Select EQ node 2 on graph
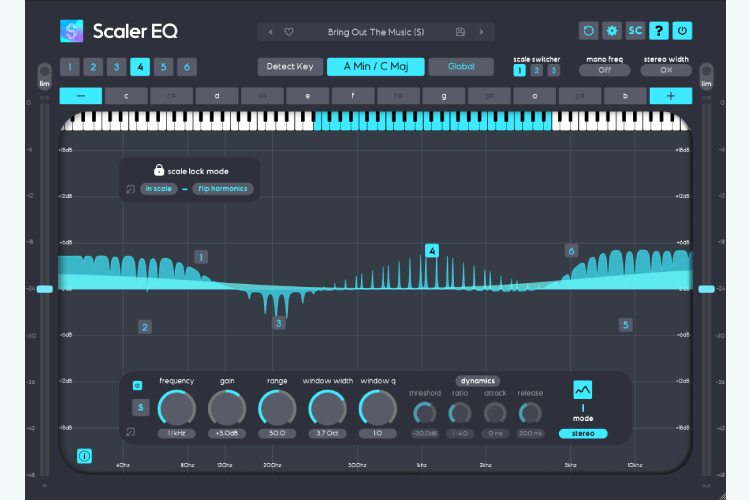 point(145,327)
